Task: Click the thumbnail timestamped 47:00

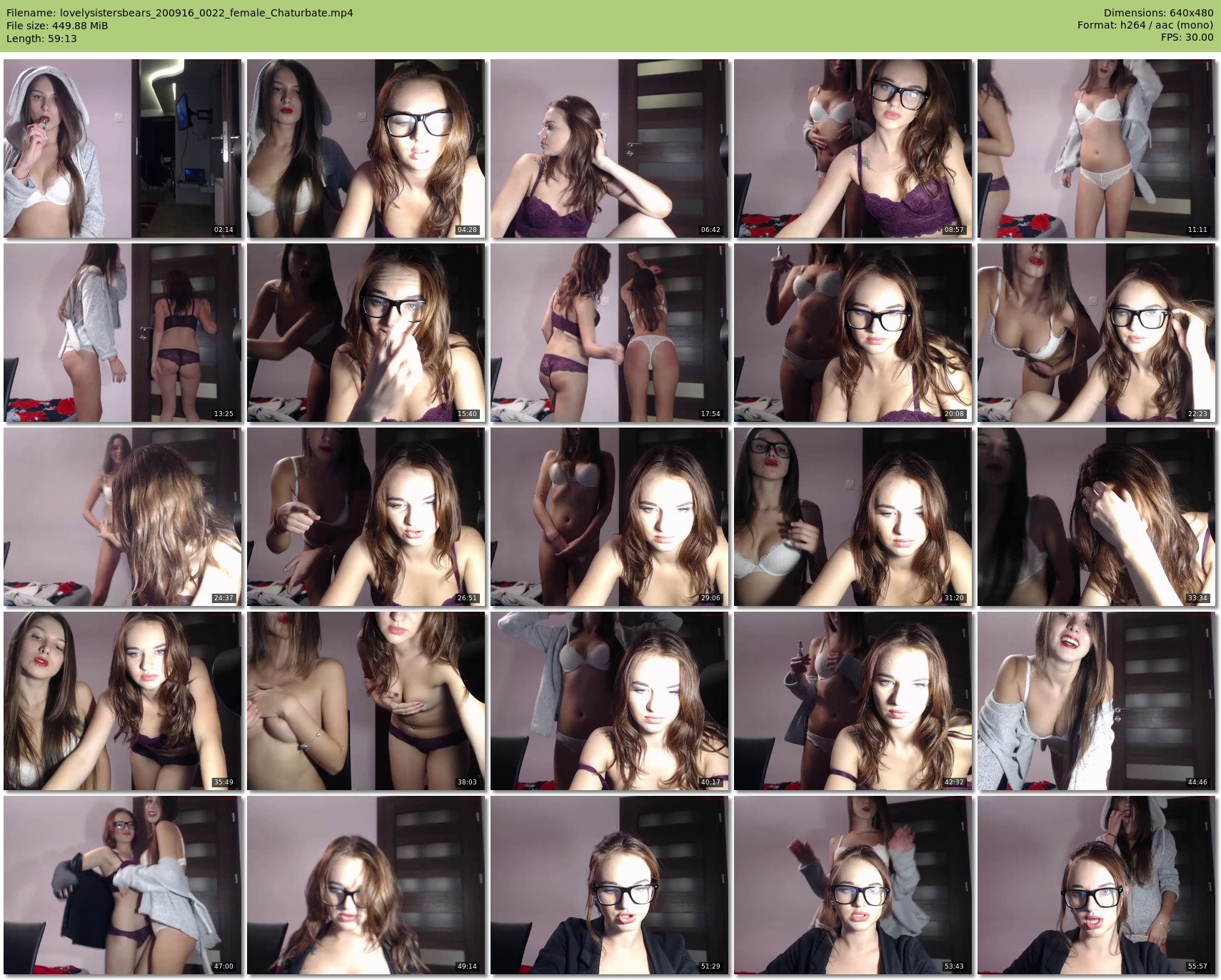Action: click(x=122, y=885)
